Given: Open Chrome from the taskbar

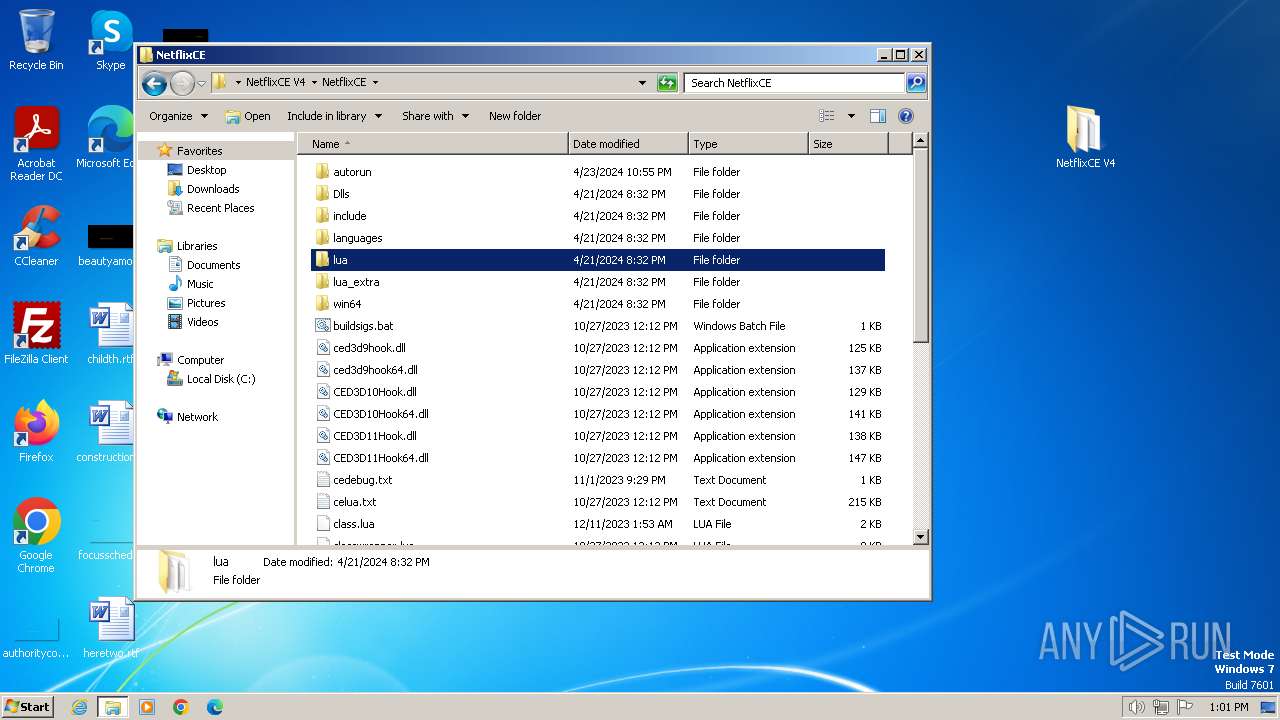Looking at the screenshot, I should coord(181,707).
